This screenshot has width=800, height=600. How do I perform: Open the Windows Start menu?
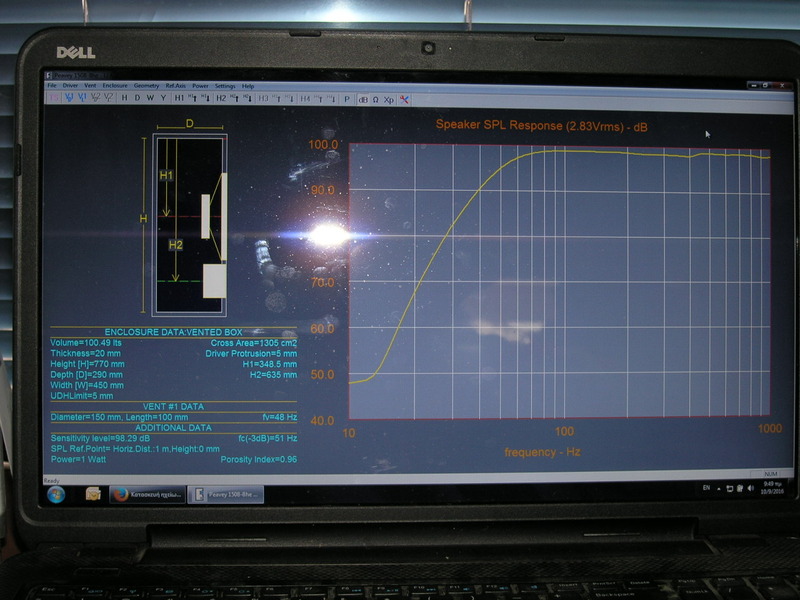pyautogui.click(x=56, y=494)
